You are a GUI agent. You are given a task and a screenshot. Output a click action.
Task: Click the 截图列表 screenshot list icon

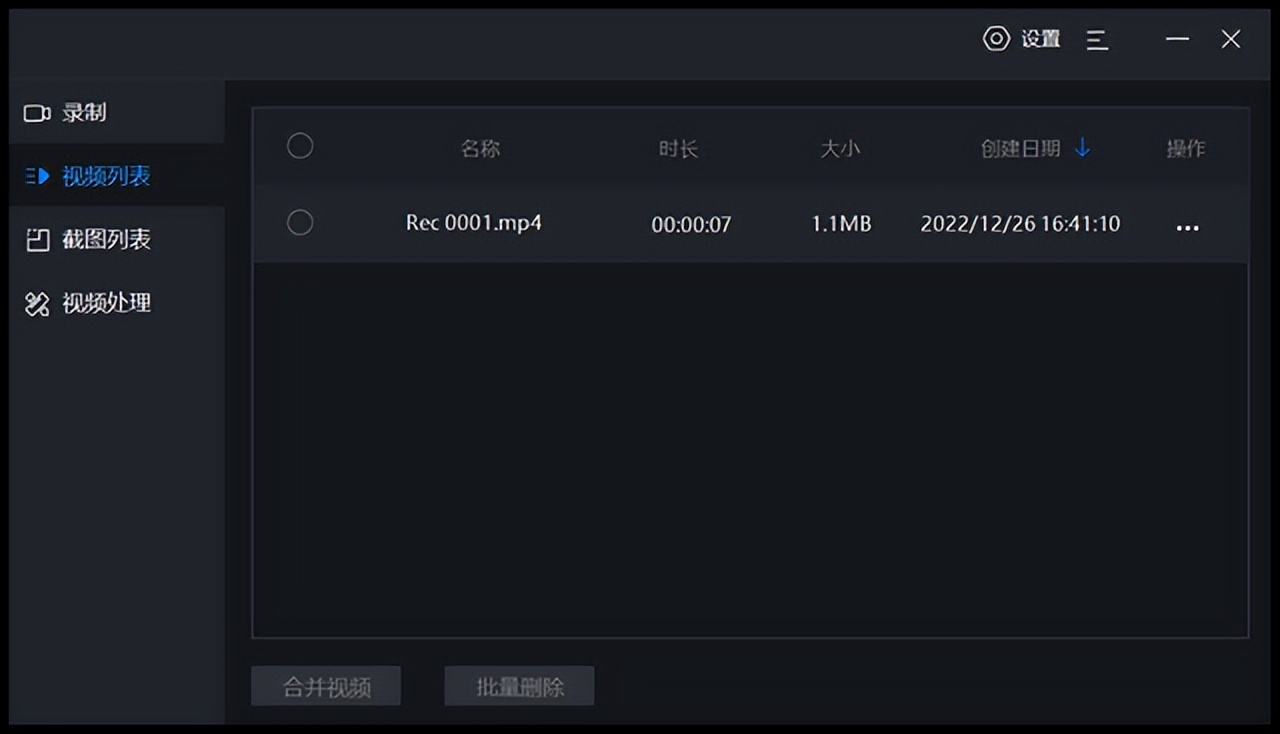click(36, 240)
